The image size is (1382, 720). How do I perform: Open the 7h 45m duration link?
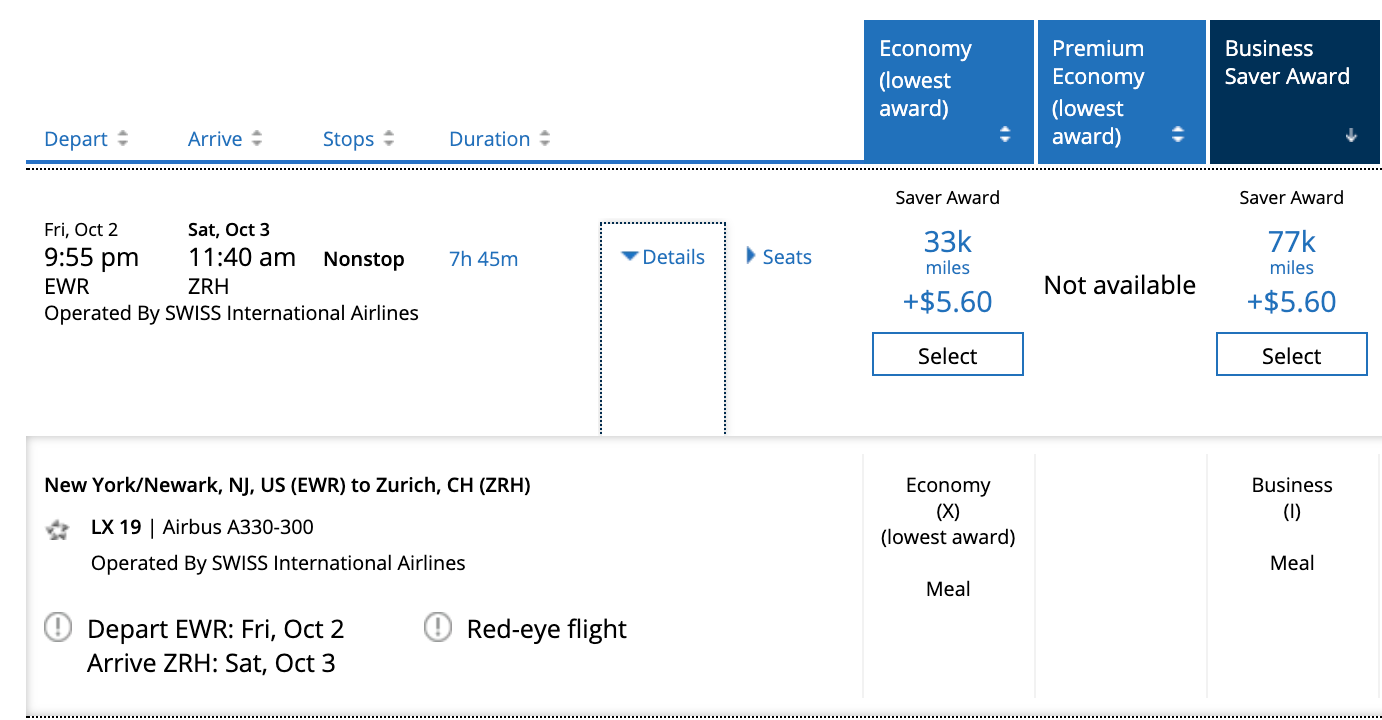pos(484,259)
